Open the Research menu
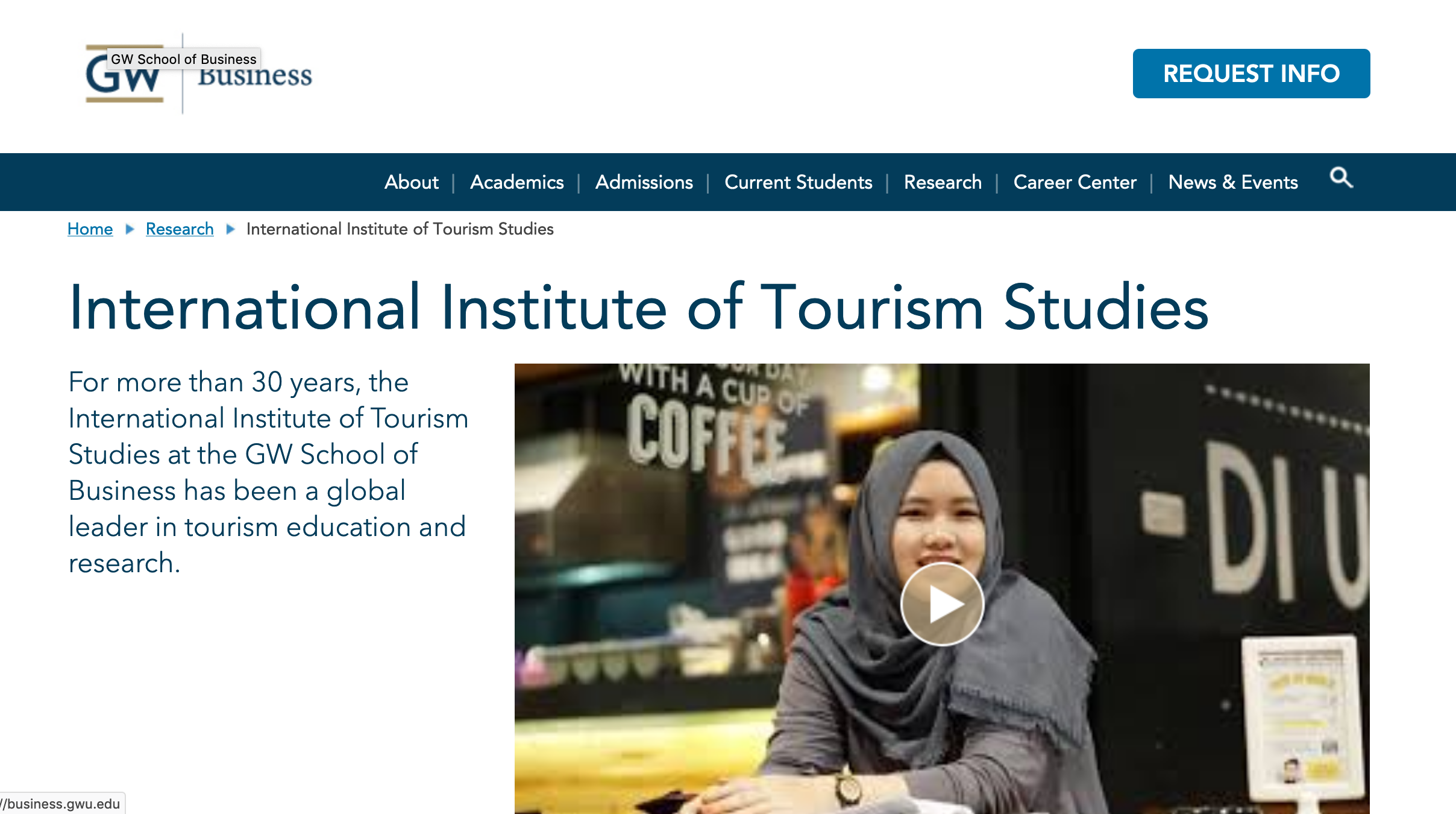Screen dimensions: 1456x814 click(942, 182)
